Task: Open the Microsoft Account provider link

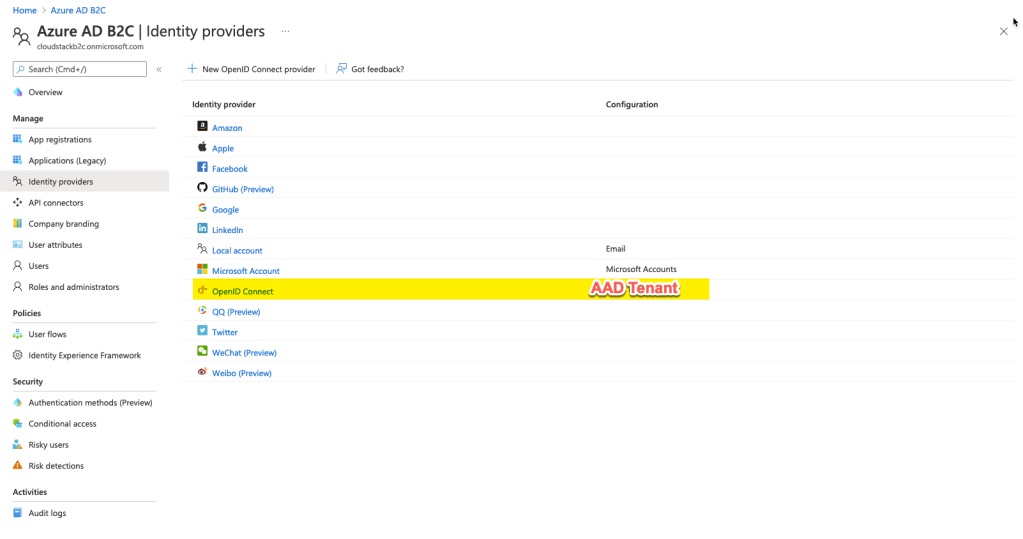Action: (246, 271)
